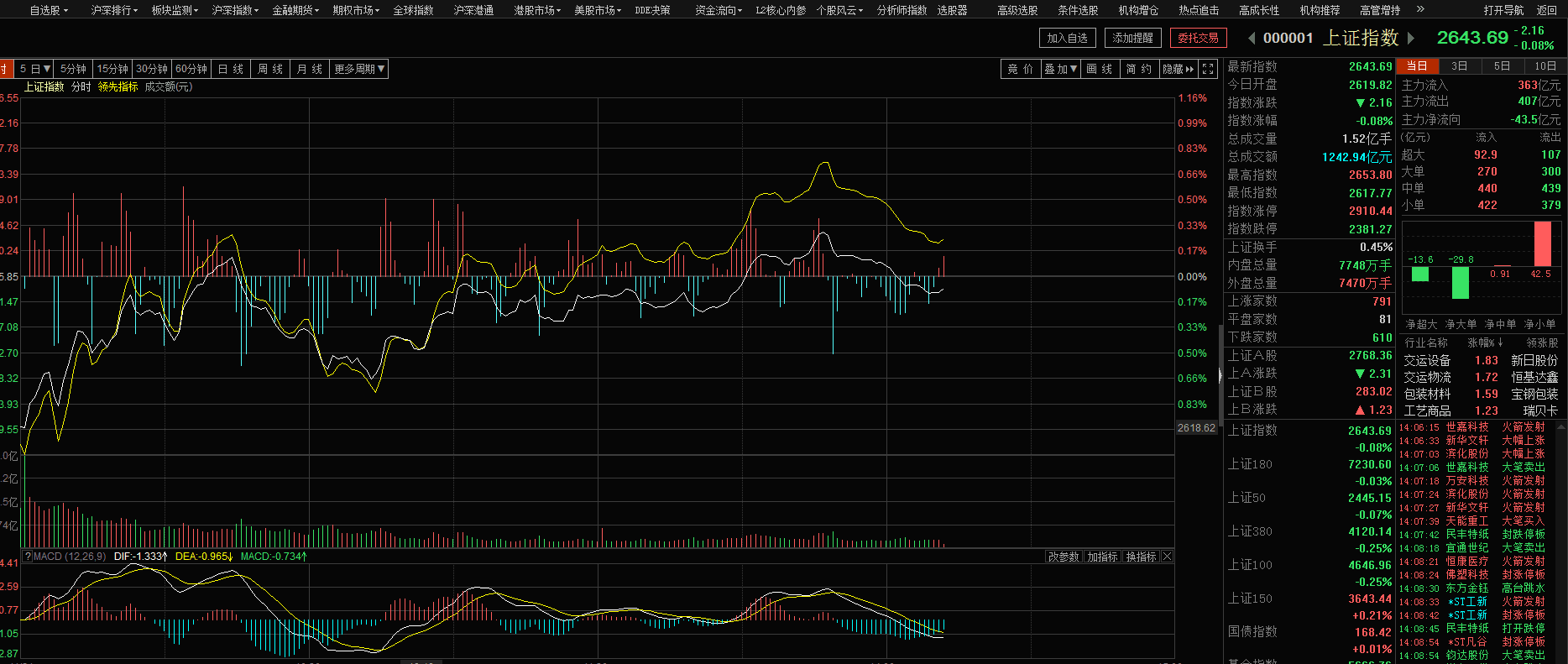Click the 隐藏 collapse side panel button
1568x664 pixels.
tap(1178, 69)
